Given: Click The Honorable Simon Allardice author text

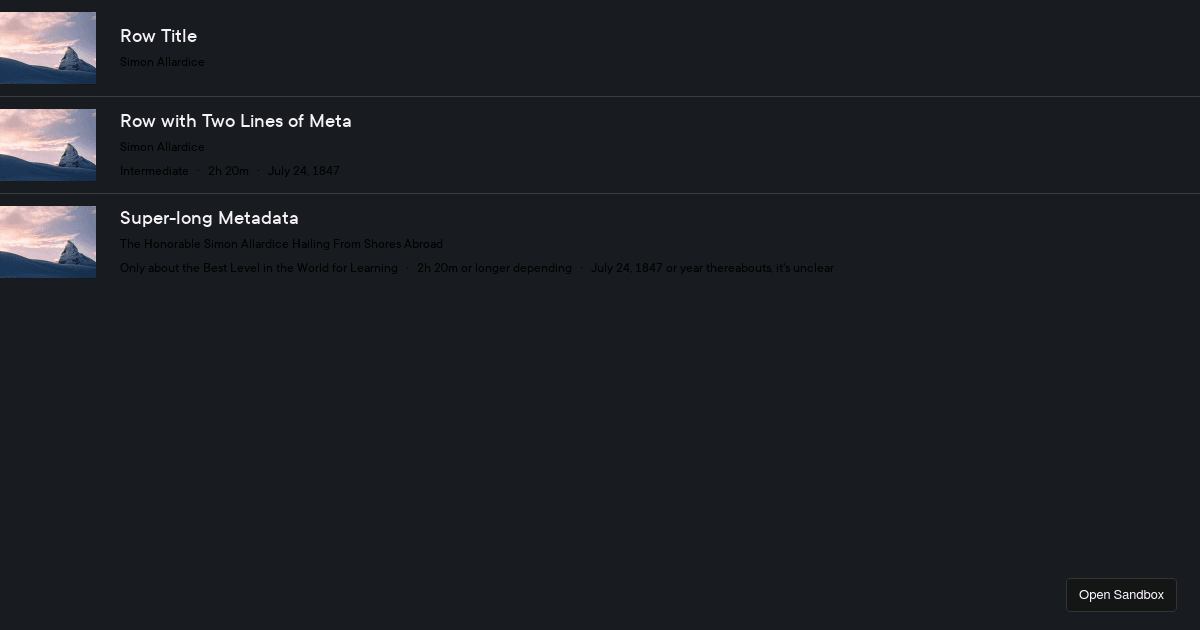Looking at the screenshot, I should 281,244.
